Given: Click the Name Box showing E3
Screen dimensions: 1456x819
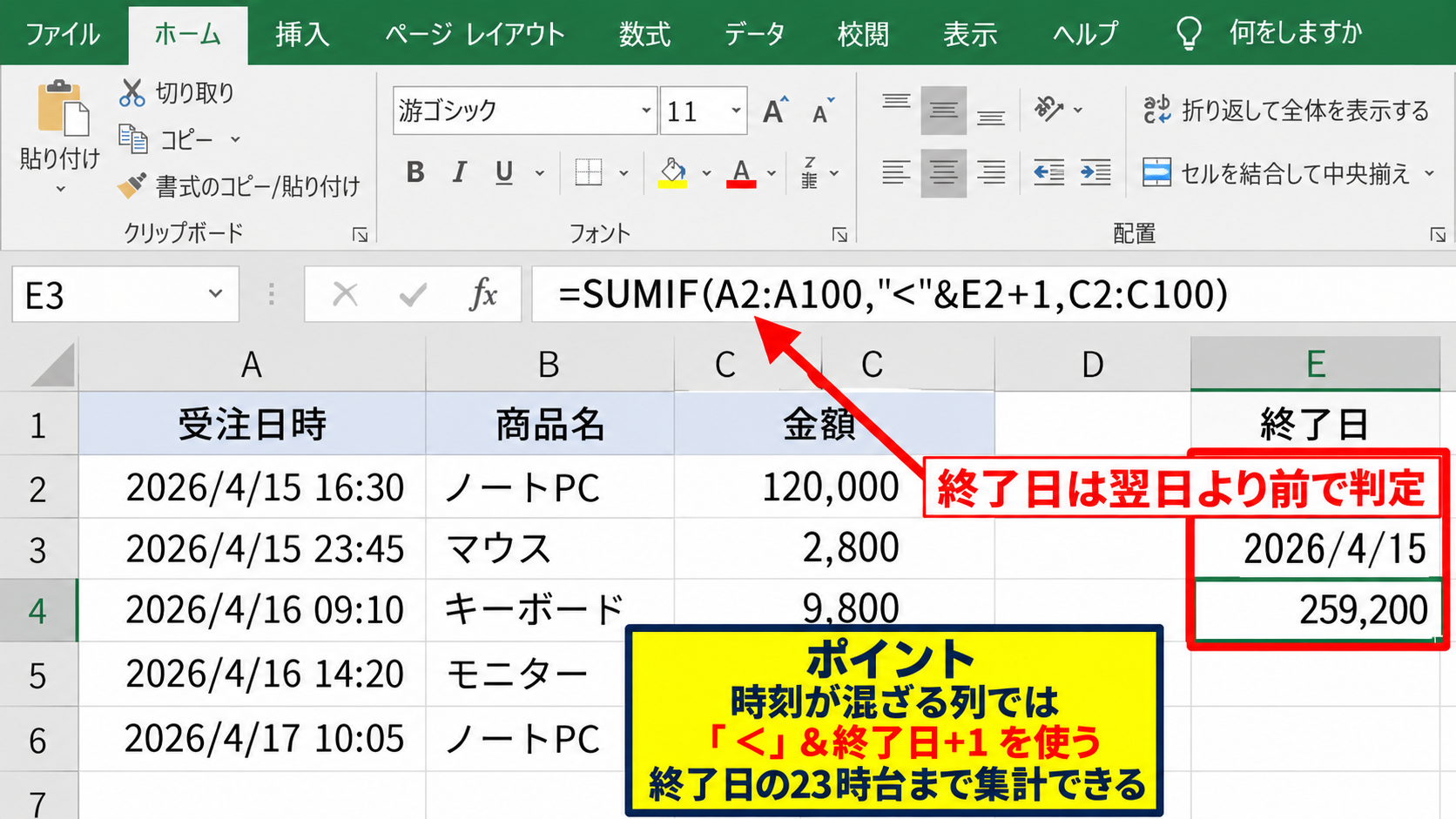Looking at the screenshot, I should [125, 294].
